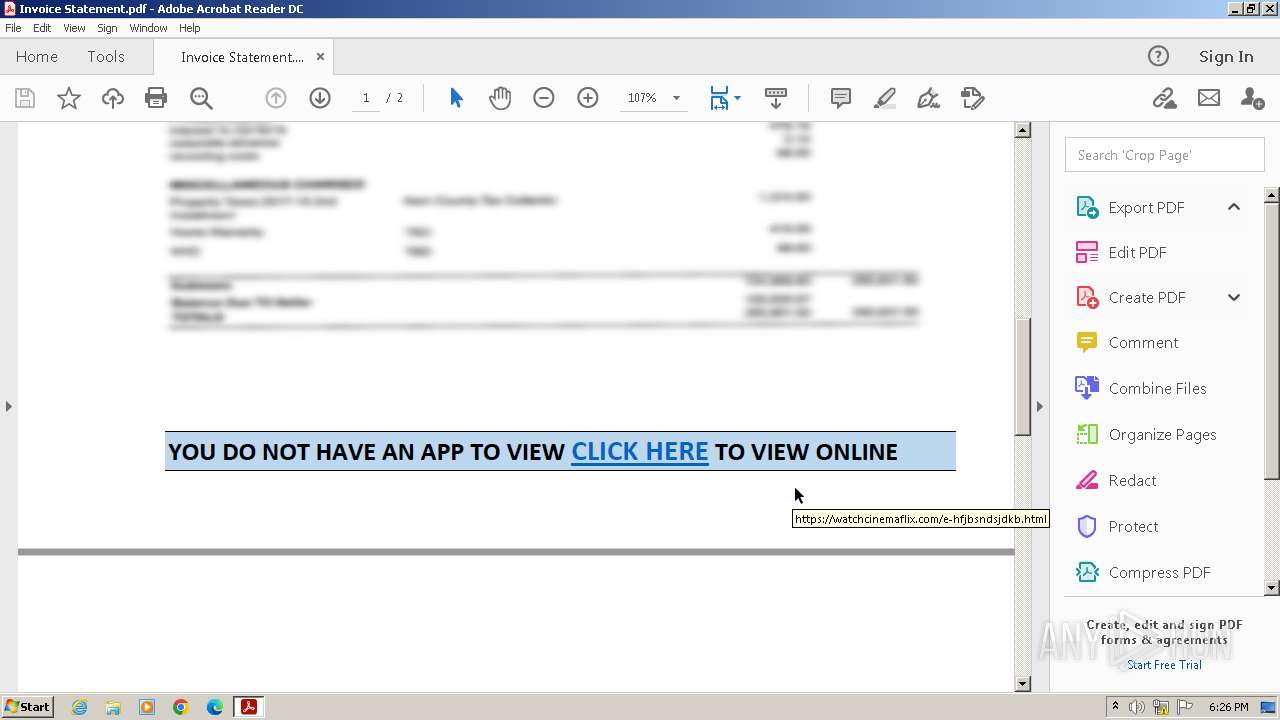Open the Windows Start button
The image size is (1280, 720).
click(x=28, y=706)
